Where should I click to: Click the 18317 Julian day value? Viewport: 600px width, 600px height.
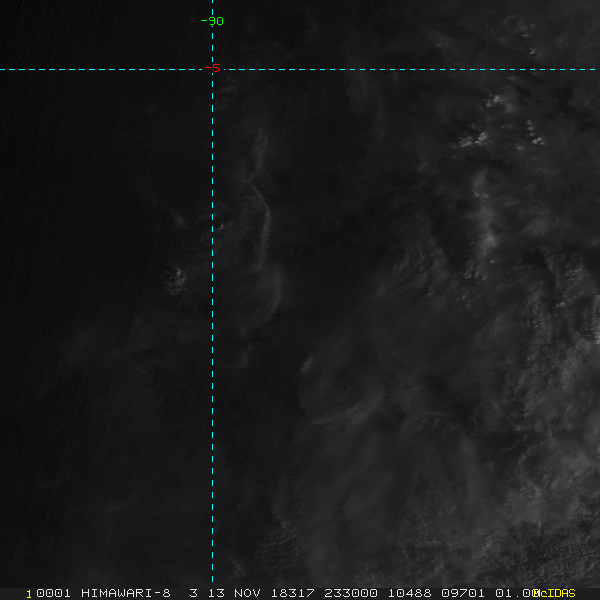click(x=293, y=593)
